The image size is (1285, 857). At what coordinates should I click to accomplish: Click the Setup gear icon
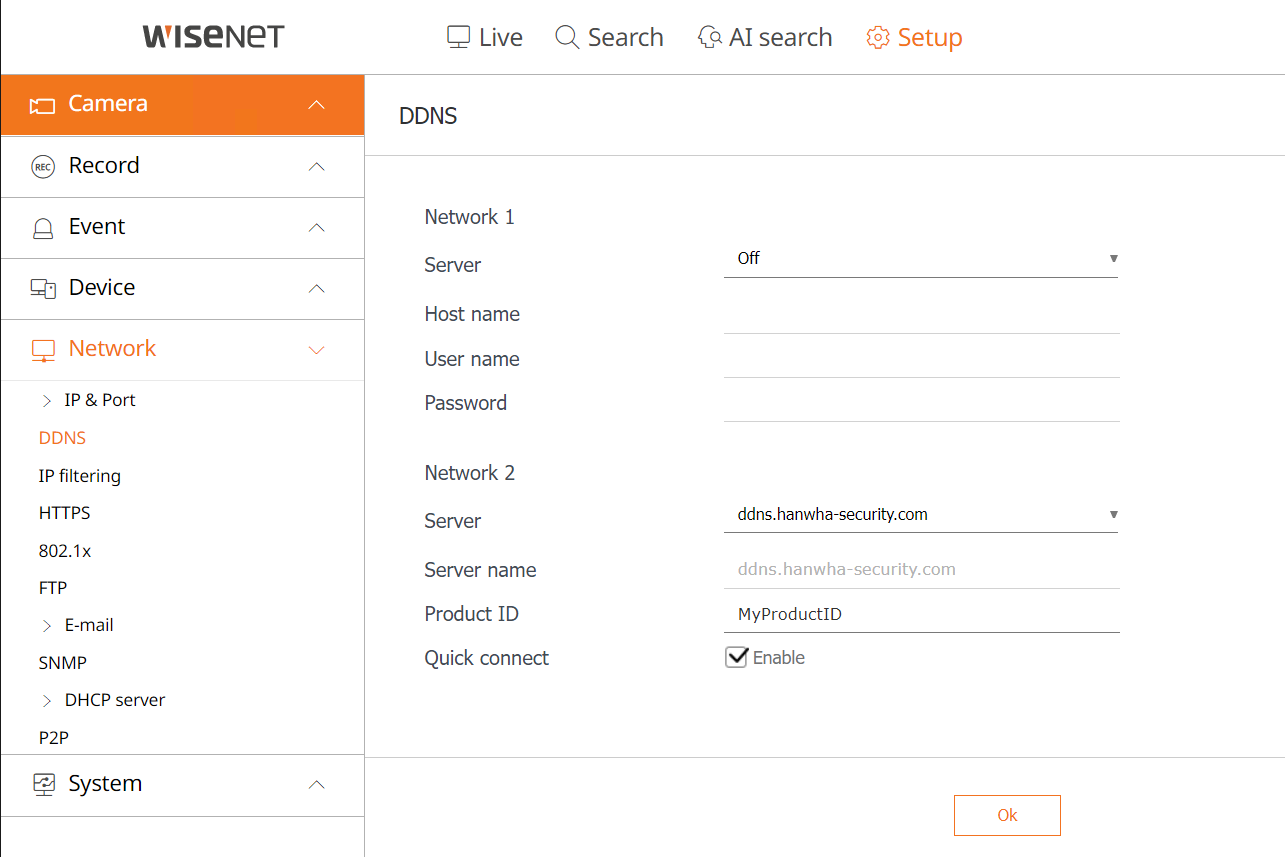tap(877, 38)
